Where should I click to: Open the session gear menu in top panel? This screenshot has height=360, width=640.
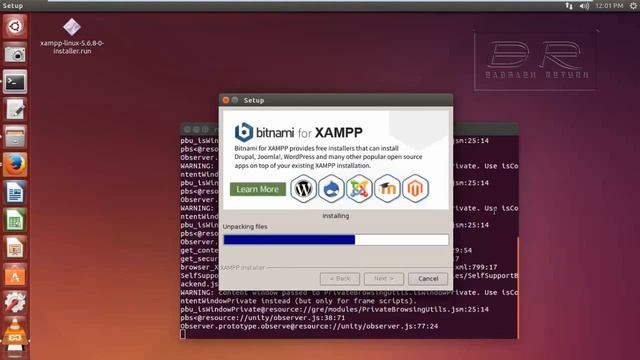pos(633,6)
